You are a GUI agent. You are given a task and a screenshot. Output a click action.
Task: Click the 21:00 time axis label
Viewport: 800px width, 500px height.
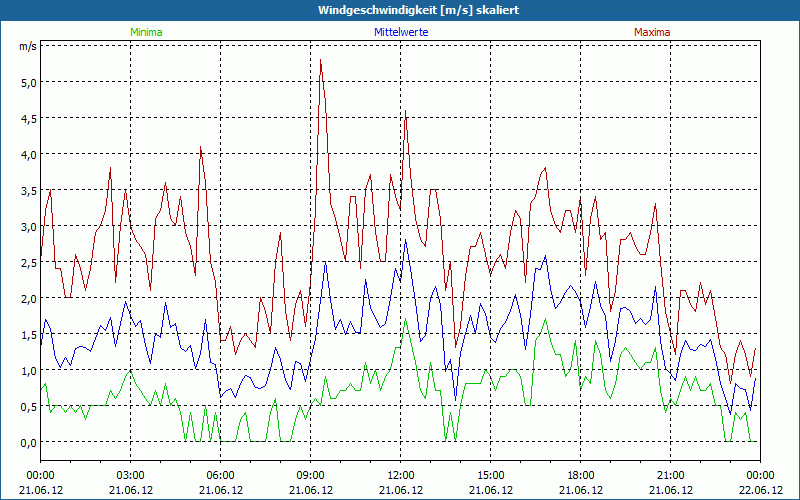pyautogui.click(x=670, y=476)
